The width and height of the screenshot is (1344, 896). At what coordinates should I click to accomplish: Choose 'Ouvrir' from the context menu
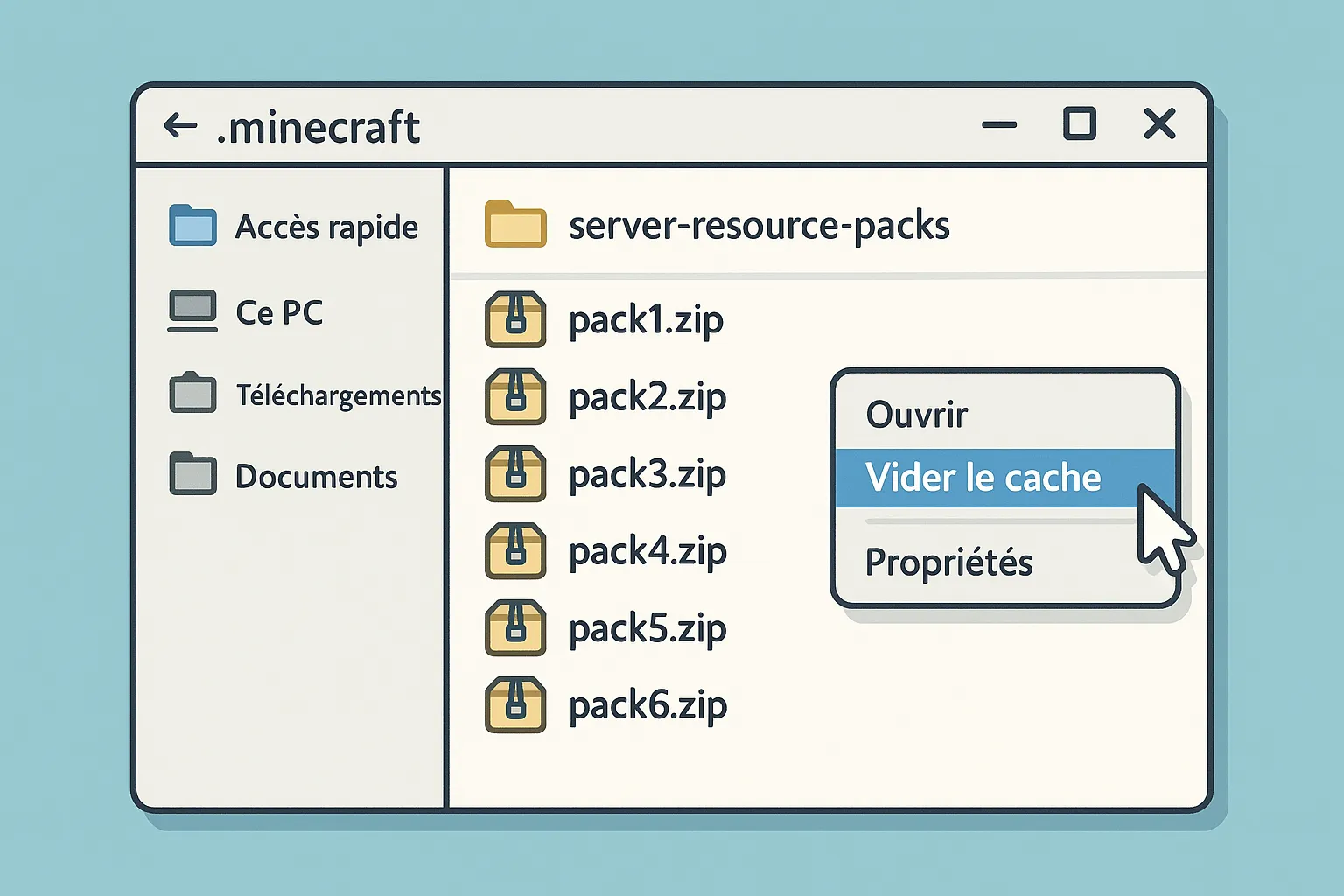[915, 414]
